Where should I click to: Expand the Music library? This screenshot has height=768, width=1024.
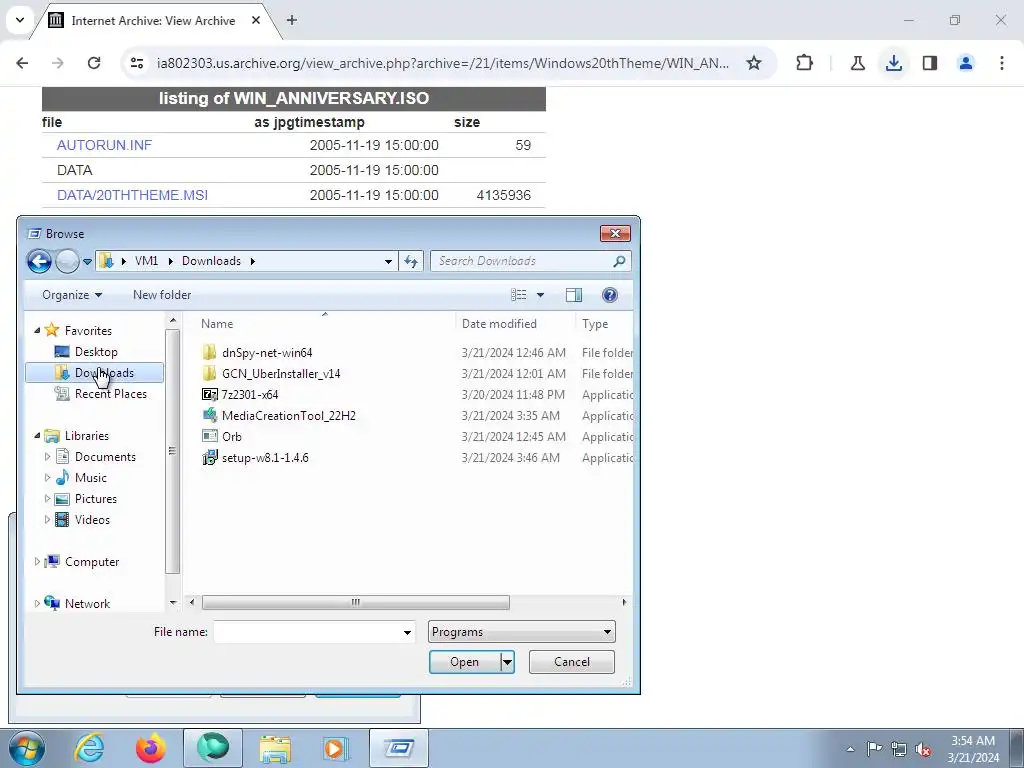[x=47, y=477]
